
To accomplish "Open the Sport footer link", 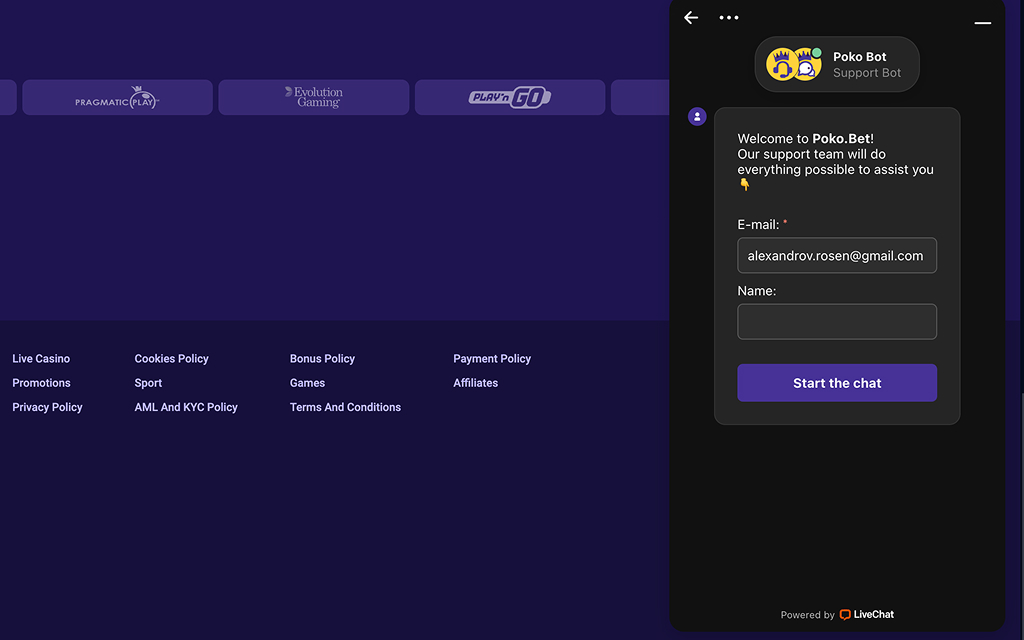I will pos(148,383).
